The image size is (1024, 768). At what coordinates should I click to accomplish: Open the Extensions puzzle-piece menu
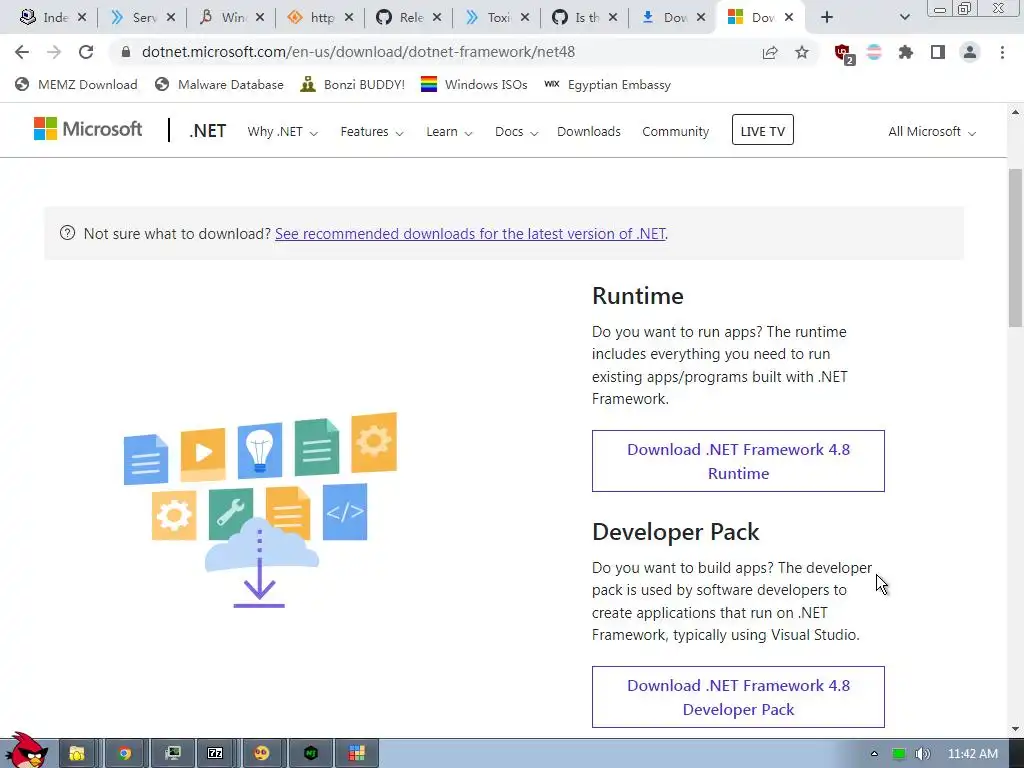pyautogui.click(x=906, y=52)
